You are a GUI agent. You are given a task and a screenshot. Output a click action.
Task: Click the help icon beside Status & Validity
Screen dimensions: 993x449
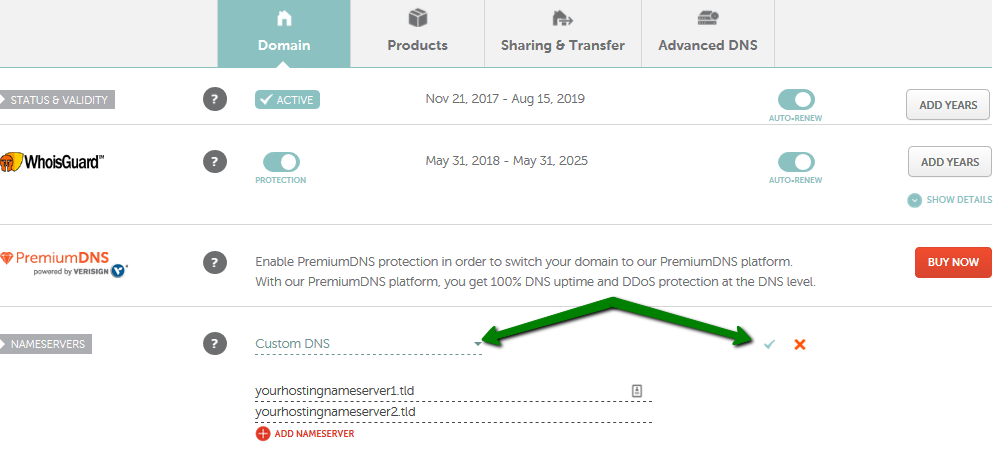tap(215, 99)
